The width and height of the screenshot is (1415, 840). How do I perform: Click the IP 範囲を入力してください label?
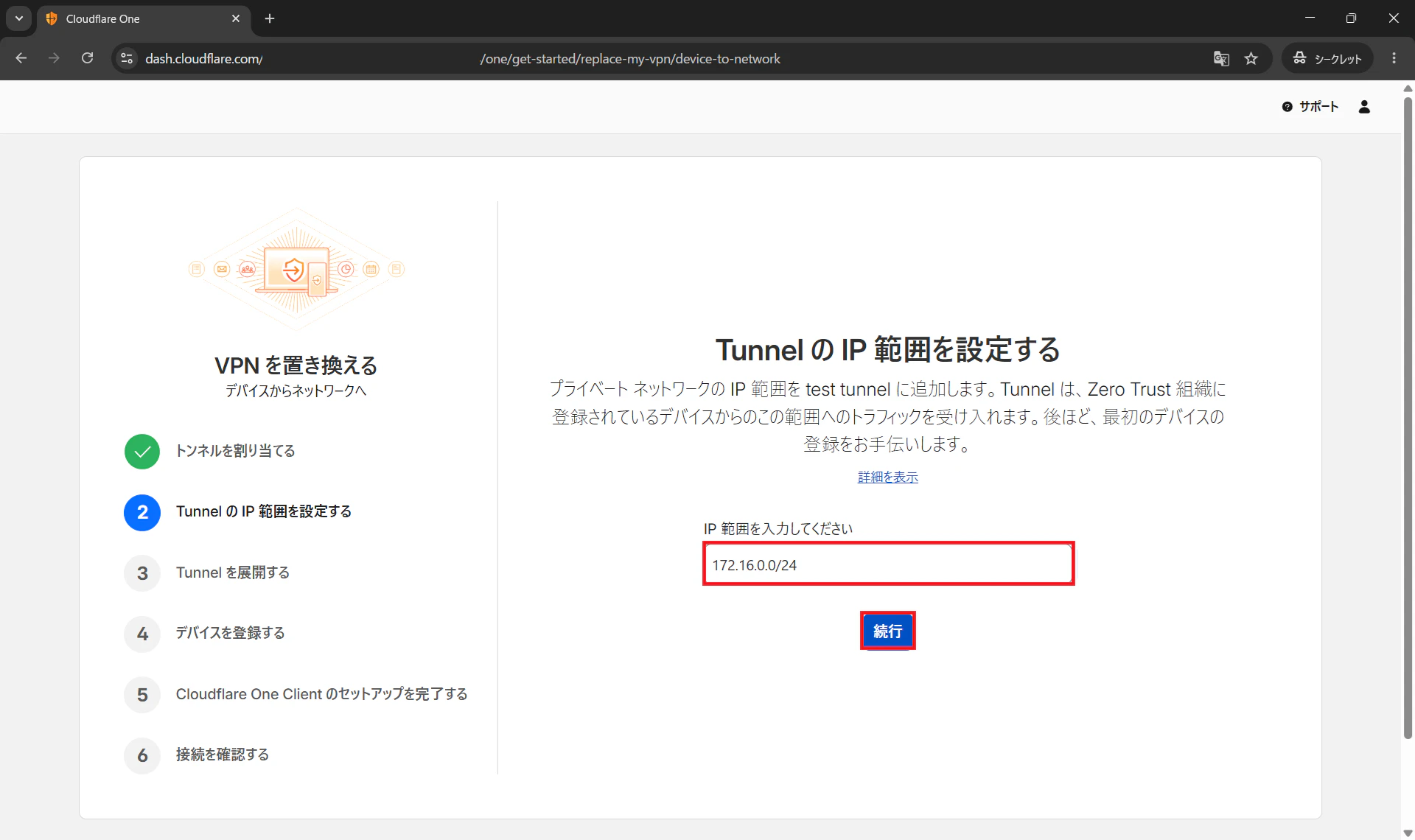(778, 528)
